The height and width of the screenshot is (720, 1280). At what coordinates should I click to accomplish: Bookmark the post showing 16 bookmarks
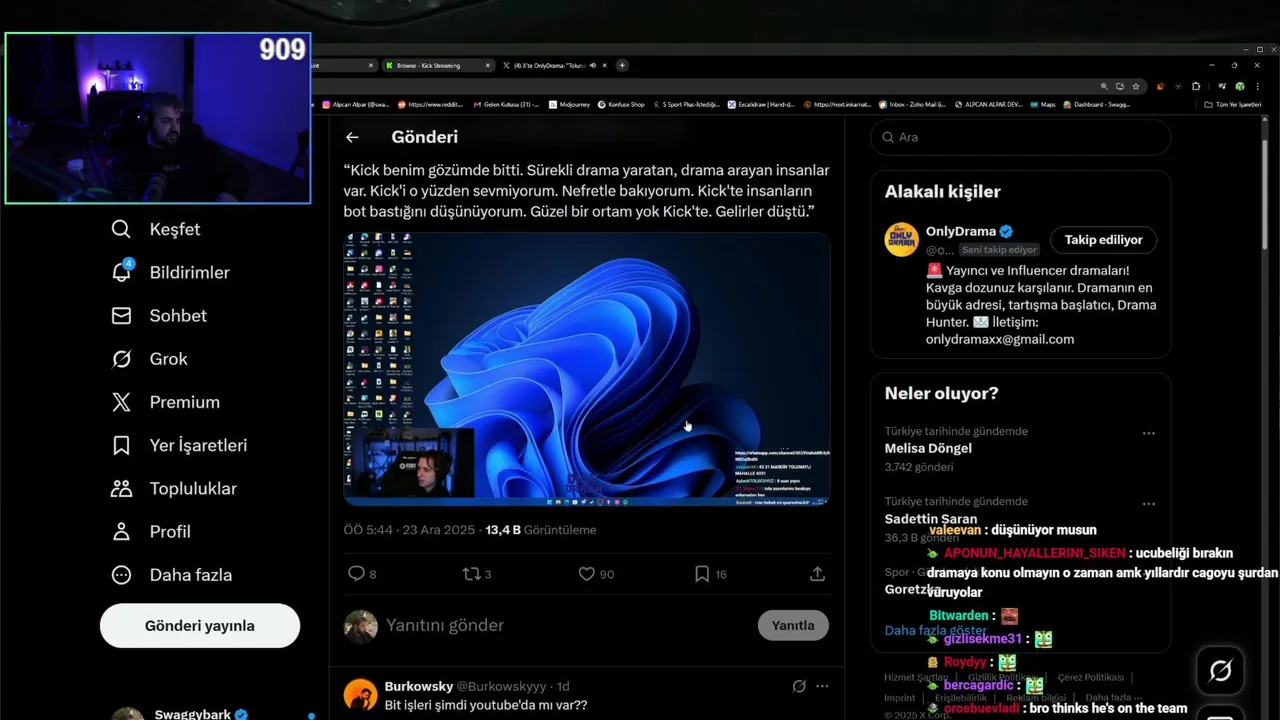coord(710,574)
